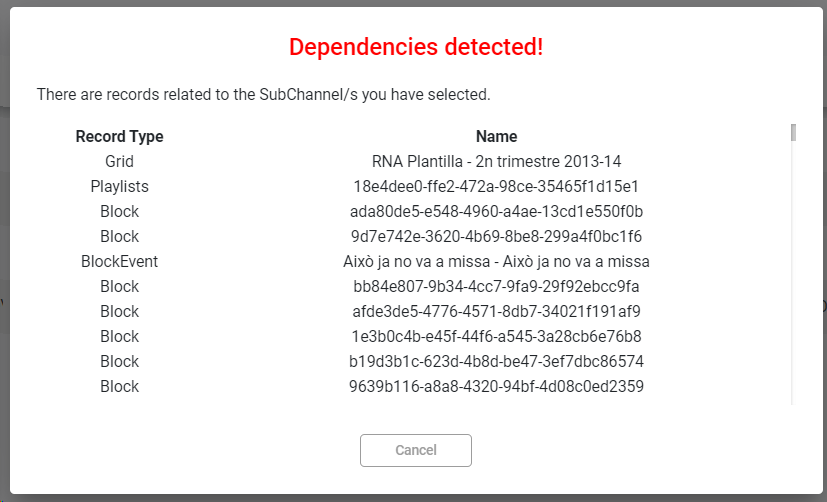This screenshot has height=502, width=827.
Task: Click the block ID starting with afde3de5
Action: tap(496, 311)
